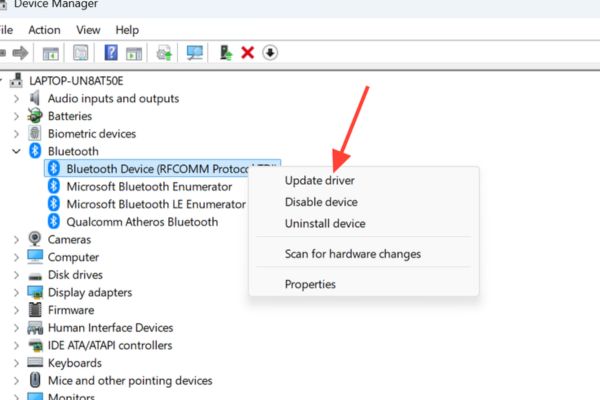Expand the Biometric devices node
Screen dimensions: 600x400
pyautogui.click(x=16, y=134)
